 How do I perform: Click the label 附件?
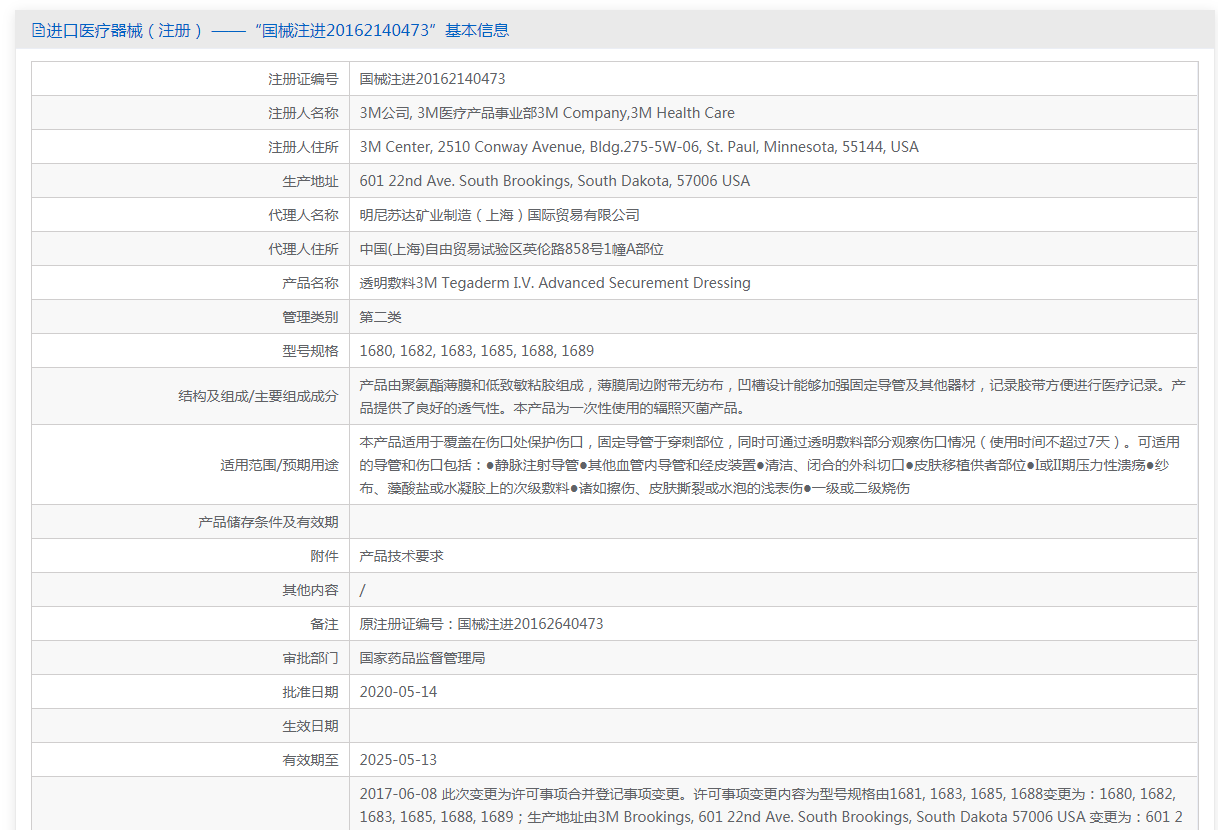point(324,556)
